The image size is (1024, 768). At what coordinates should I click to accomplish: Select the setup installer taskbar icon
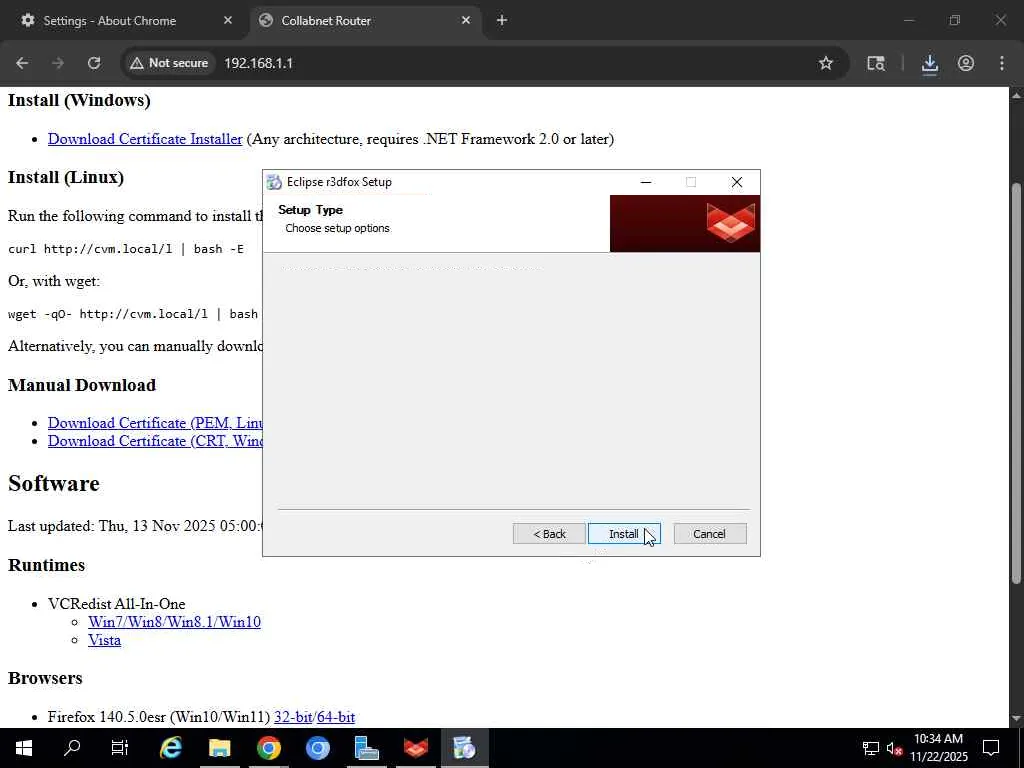pyautogui.click(x=464, y=748)
